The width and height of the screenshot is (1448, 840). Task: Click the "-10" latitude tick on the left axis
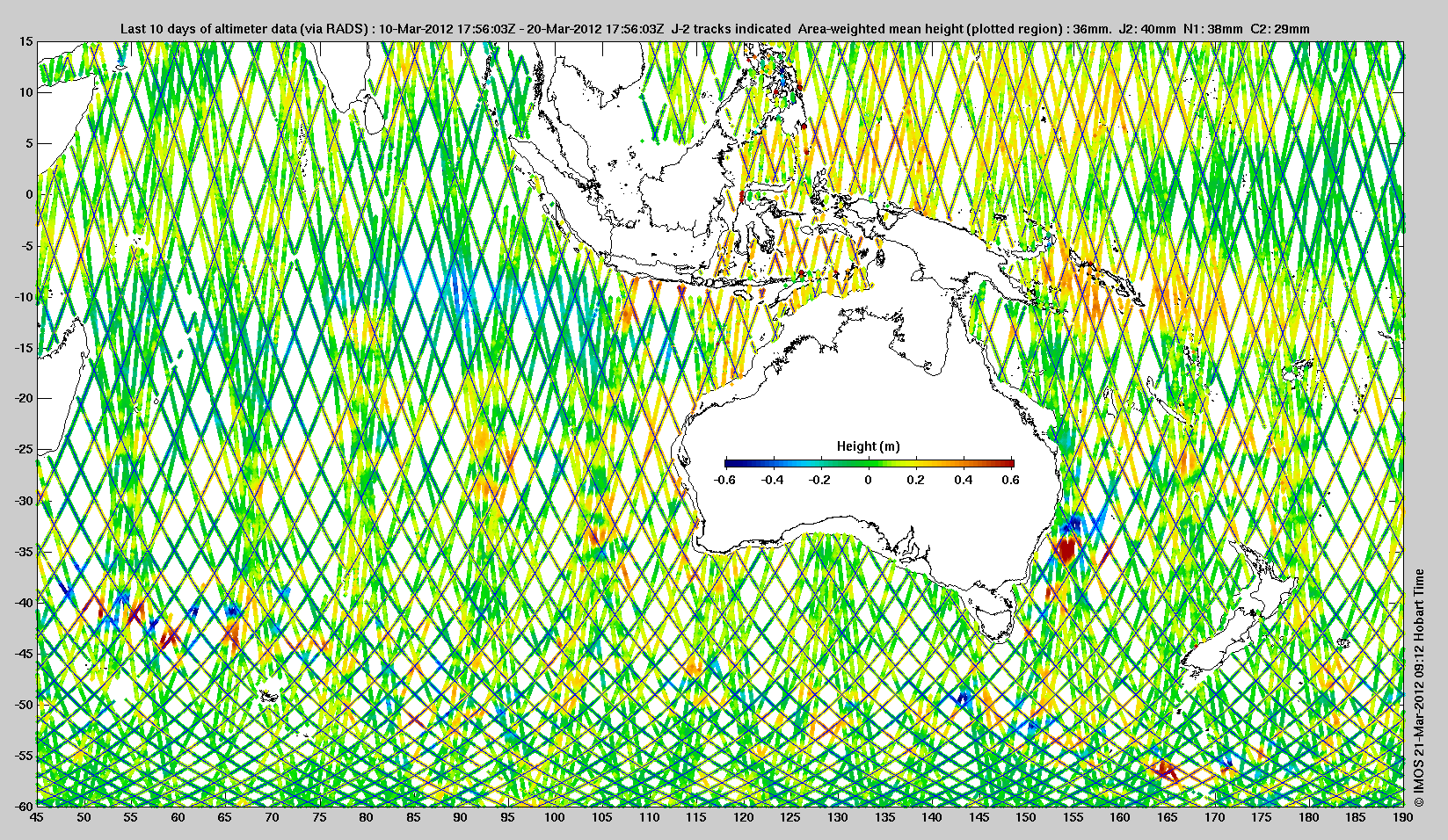(24, 297)
